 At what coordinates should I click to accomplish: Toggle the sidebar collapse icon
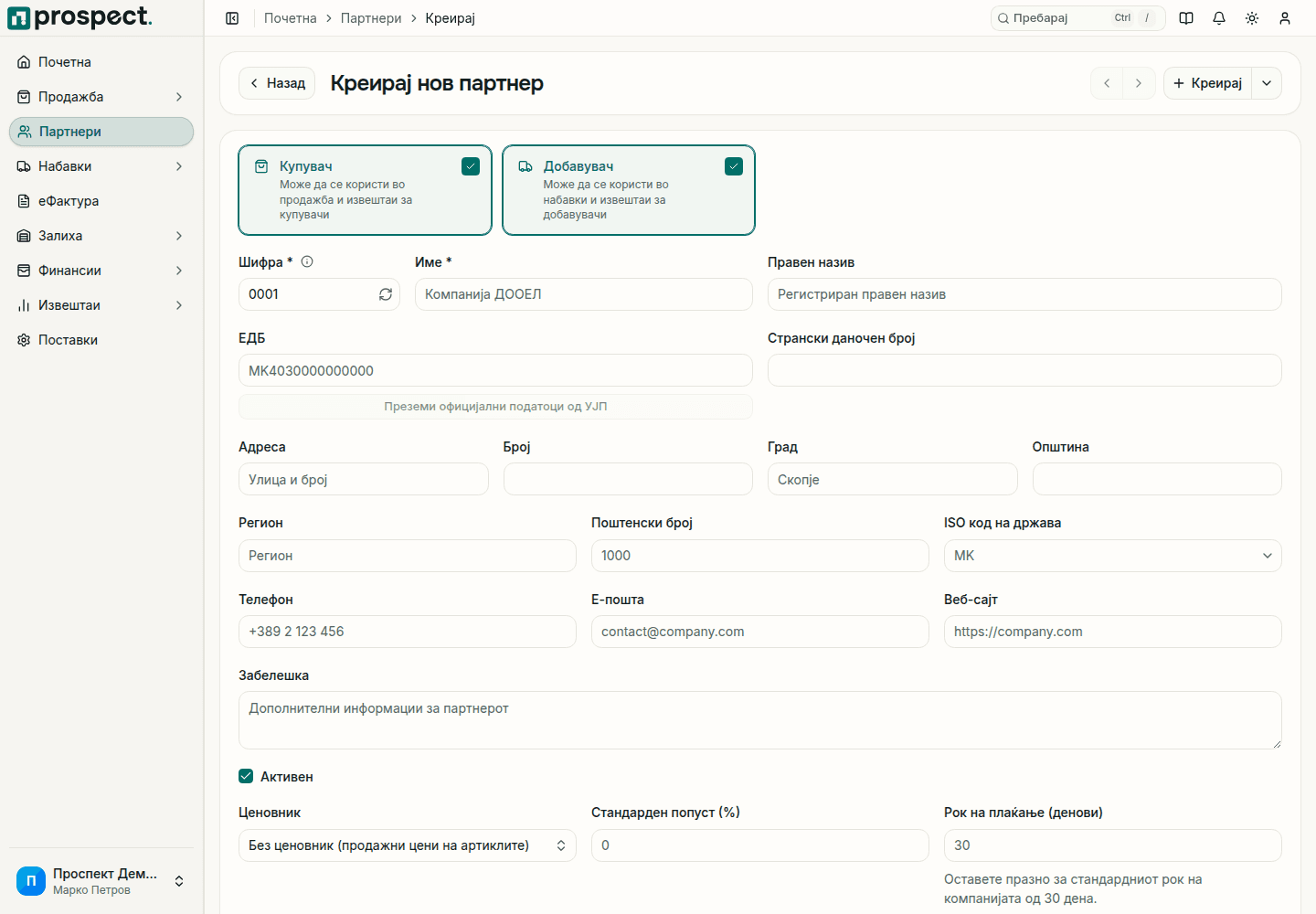pyautogui.click(x=232, y=18)
